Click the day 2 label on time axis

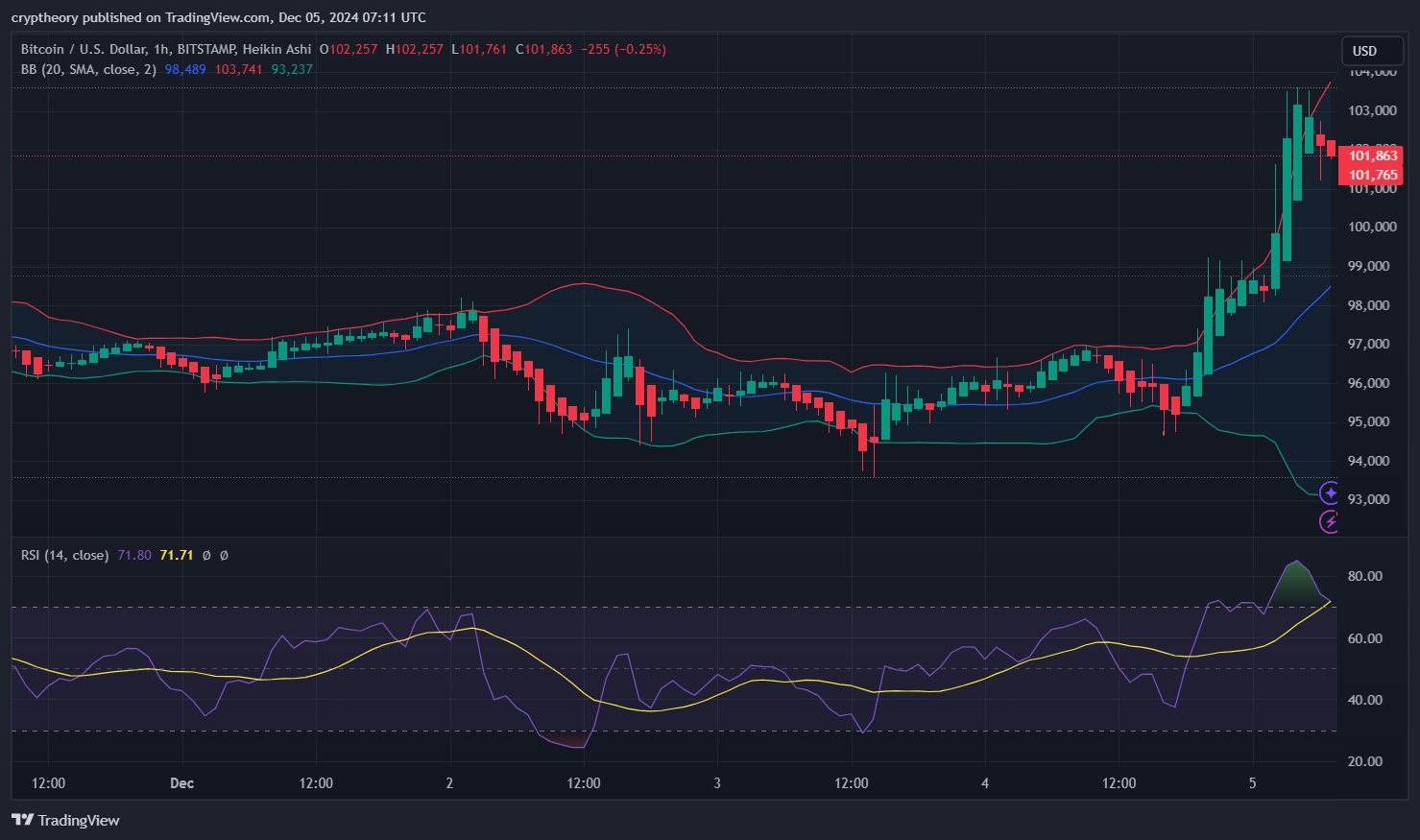coord(449,783)
